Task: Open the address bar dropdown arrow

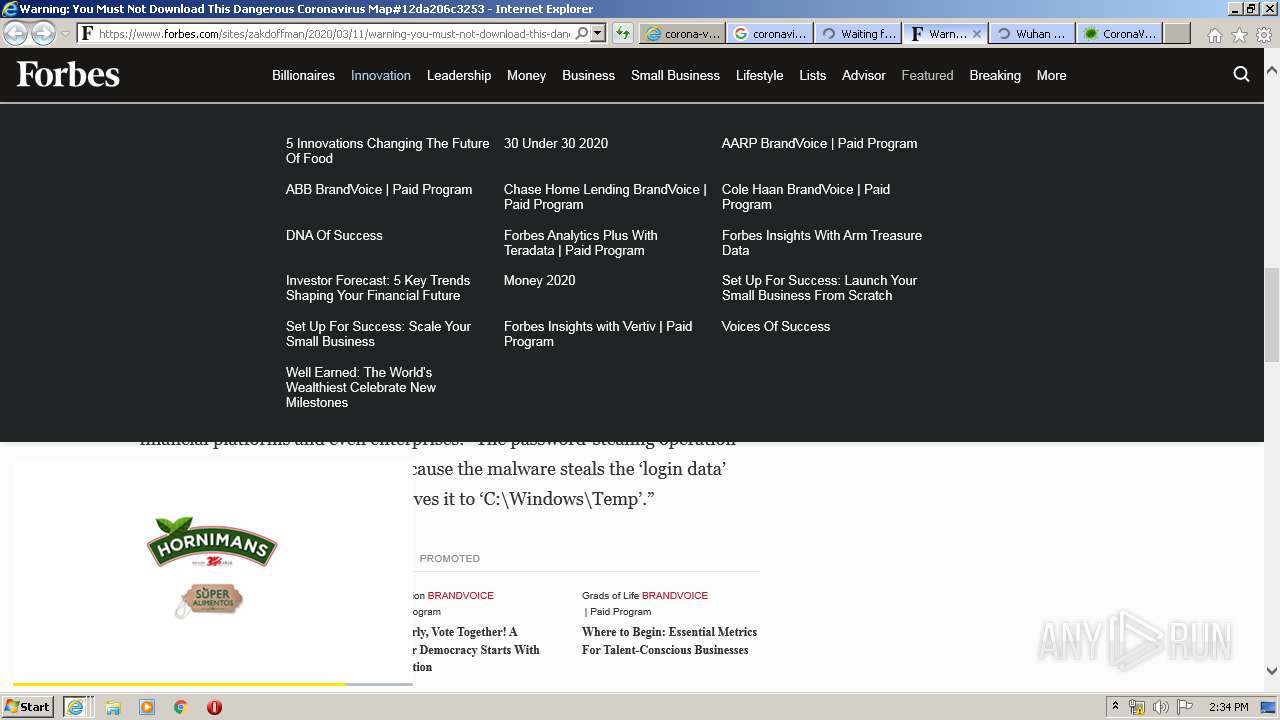Action: pos(598,33)
